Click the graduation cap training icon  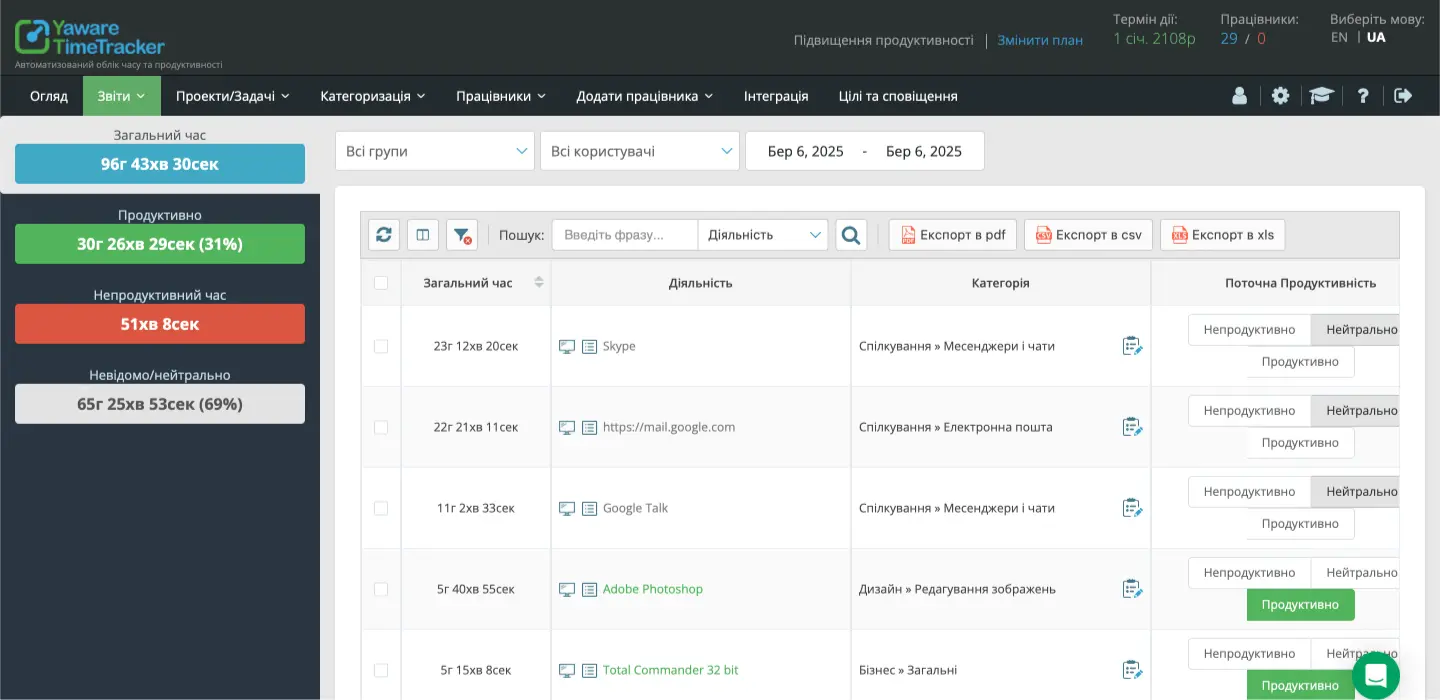[1322, 96]
